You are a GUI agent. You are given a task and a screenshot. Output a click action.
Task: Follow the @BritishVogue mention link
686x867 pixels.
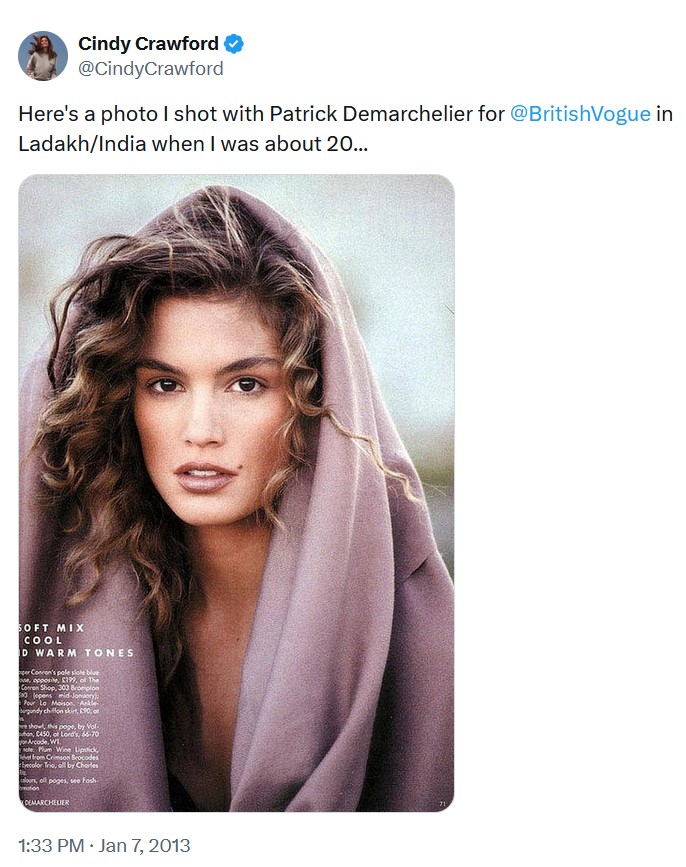[580, 114]
